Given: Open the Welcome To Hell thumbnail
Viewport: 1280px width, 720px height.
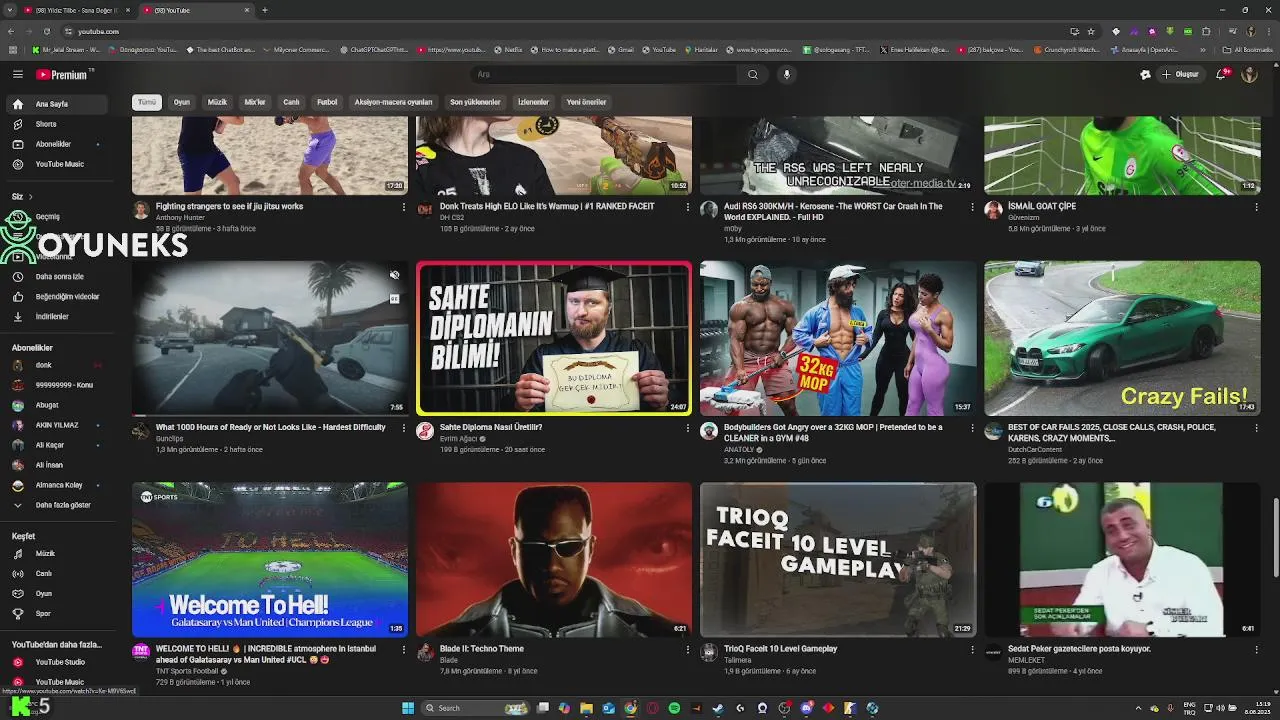Looking at the screenshot, I should pos(270,560).
